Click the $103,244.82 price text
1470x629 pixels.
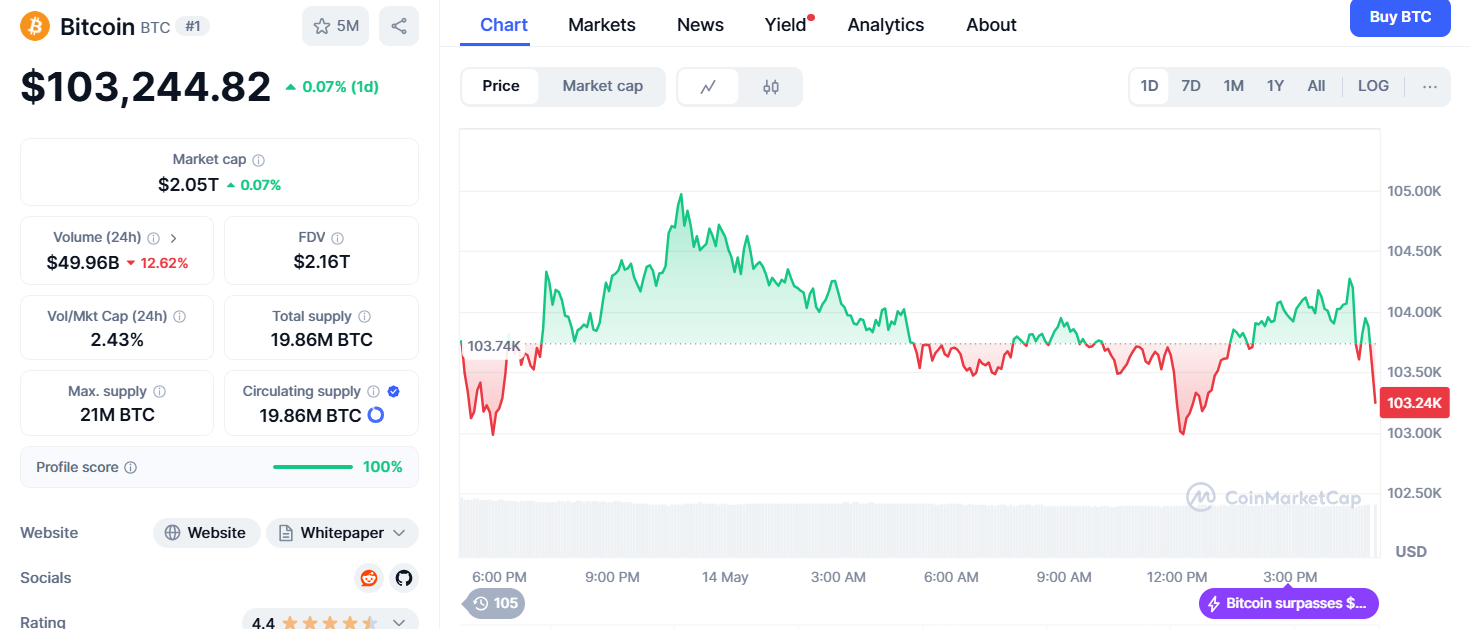[x=146, y=87]
